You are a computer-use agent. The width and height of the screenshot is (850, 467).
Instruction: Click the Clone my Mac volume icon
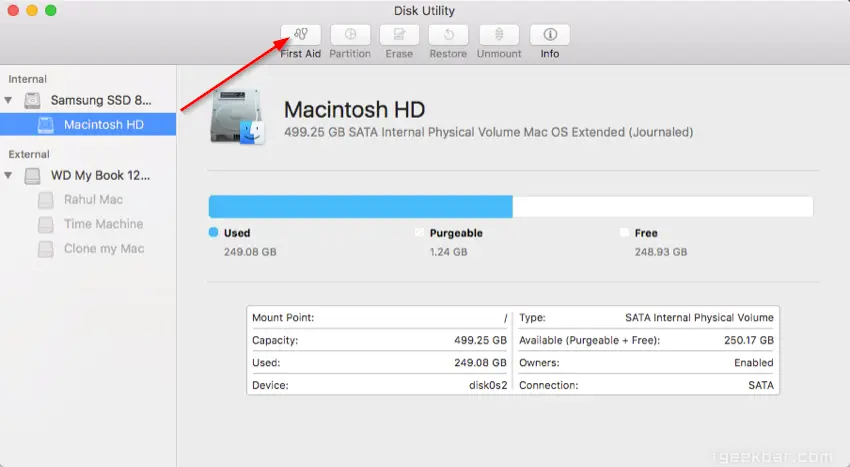46,249
